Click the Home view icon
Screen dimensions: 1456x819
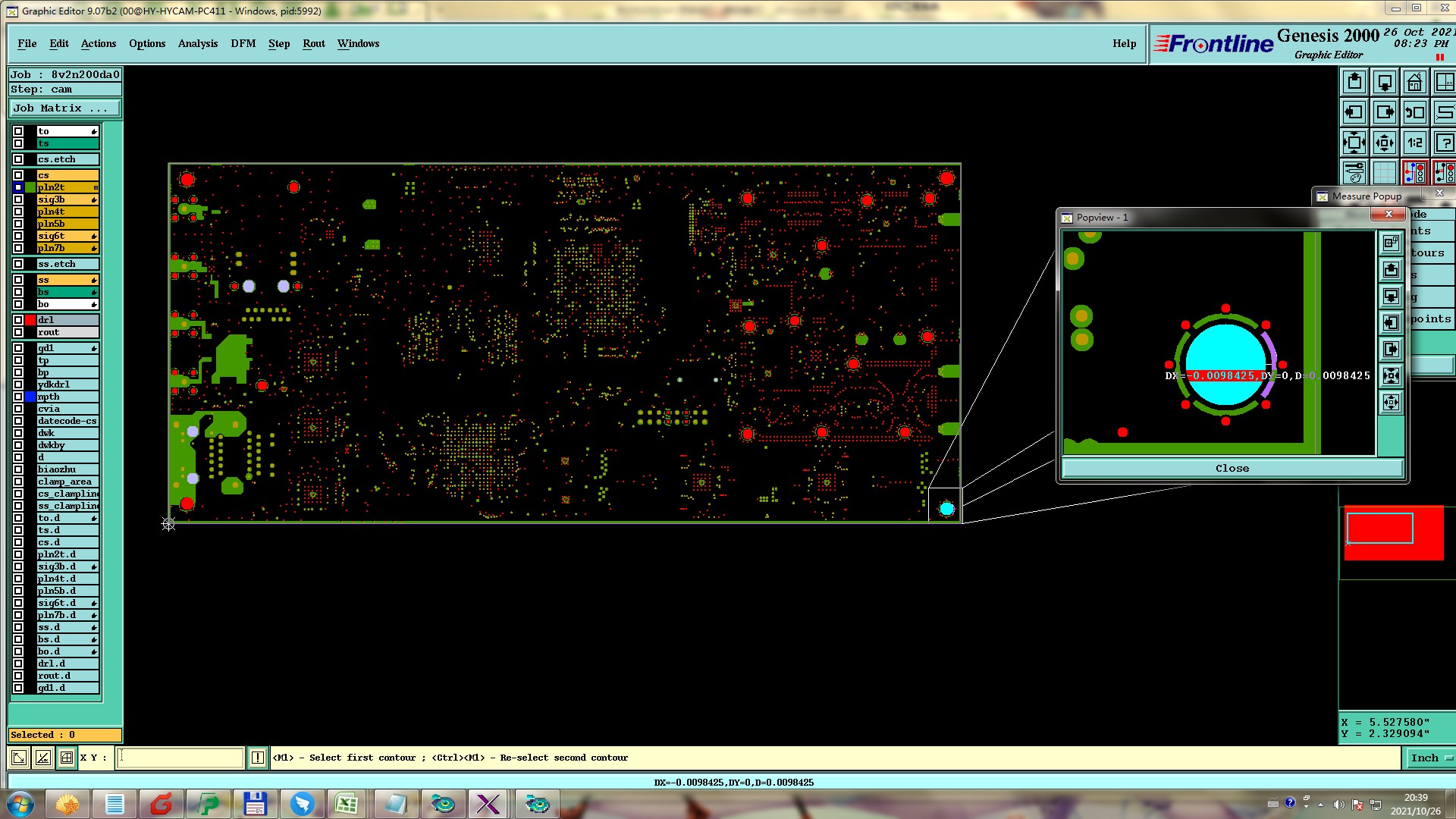[x=1414, y=82]
